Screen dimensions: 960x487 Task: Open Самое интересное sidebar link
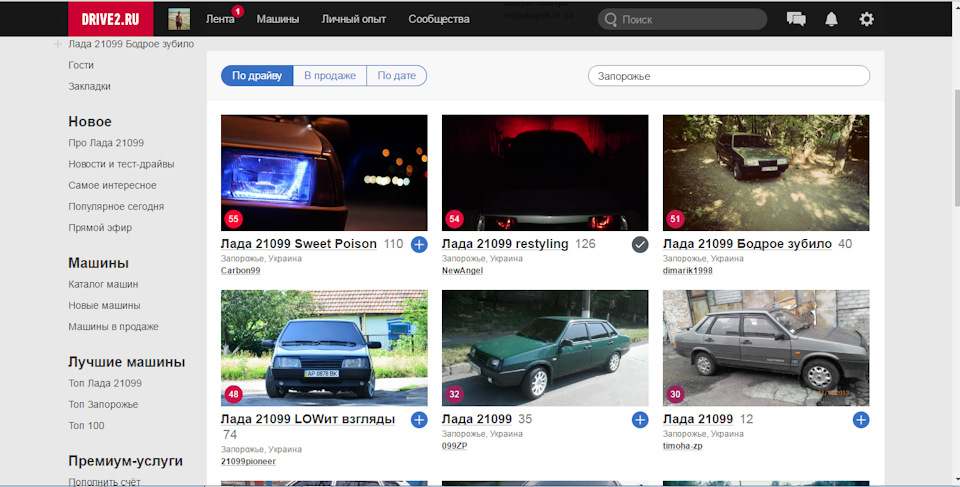pyautogui.click(x=112, y=185)
